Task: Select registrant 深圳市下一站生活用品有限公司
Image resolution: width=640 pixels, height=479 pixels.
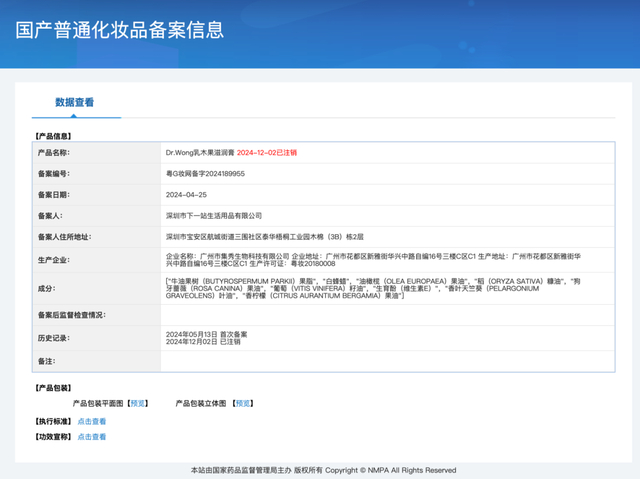Action: coord(214,216)
